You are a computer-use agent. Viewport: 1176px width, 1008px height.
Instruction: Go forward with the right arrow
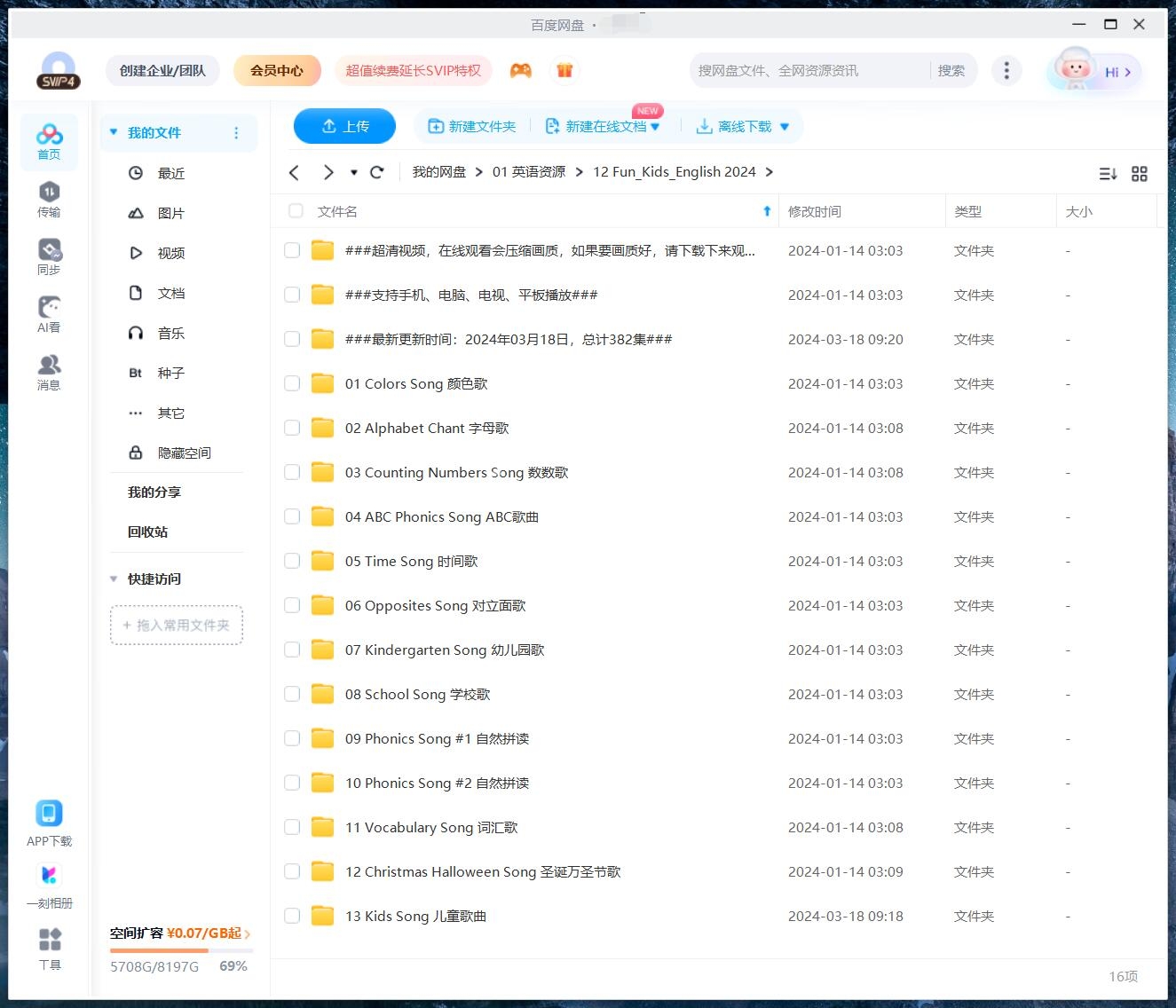pos(328,172)
